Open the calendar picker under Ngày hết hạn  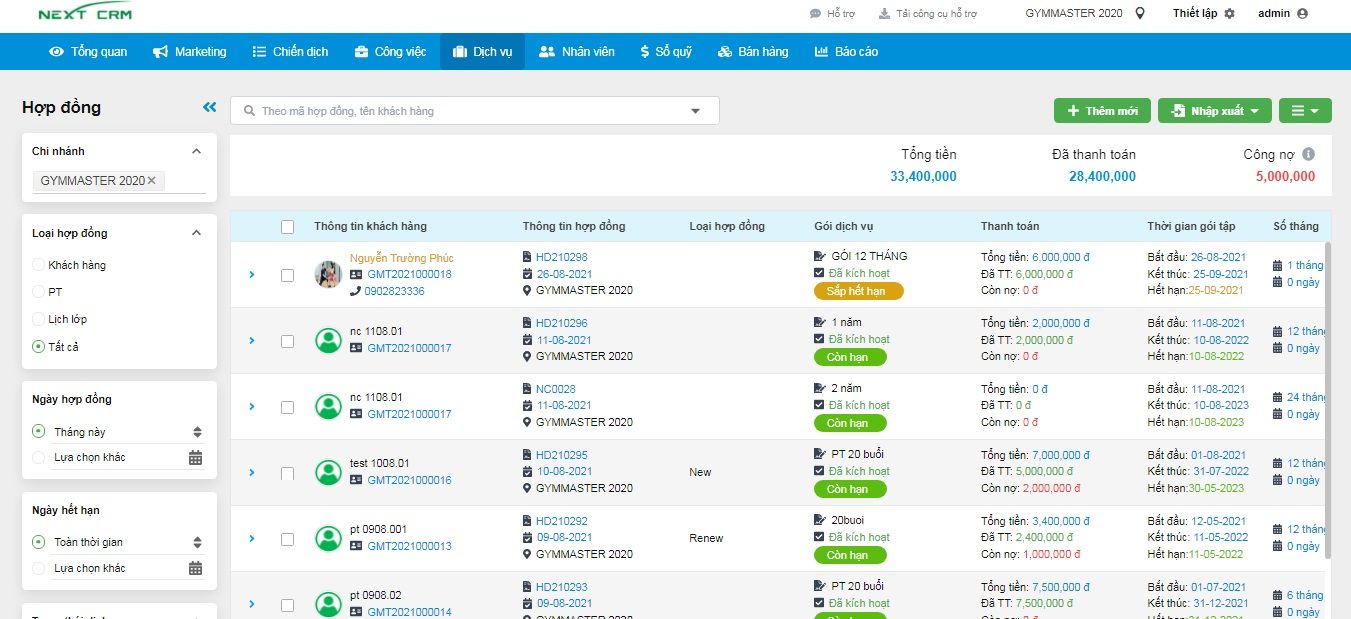197,568
